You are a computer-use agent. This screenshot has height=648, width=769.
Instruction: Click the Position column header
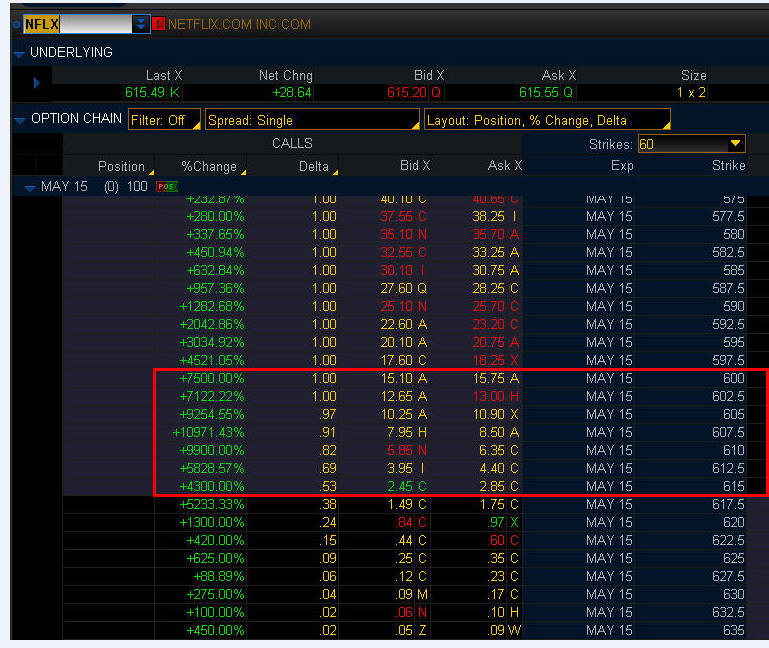121,166
